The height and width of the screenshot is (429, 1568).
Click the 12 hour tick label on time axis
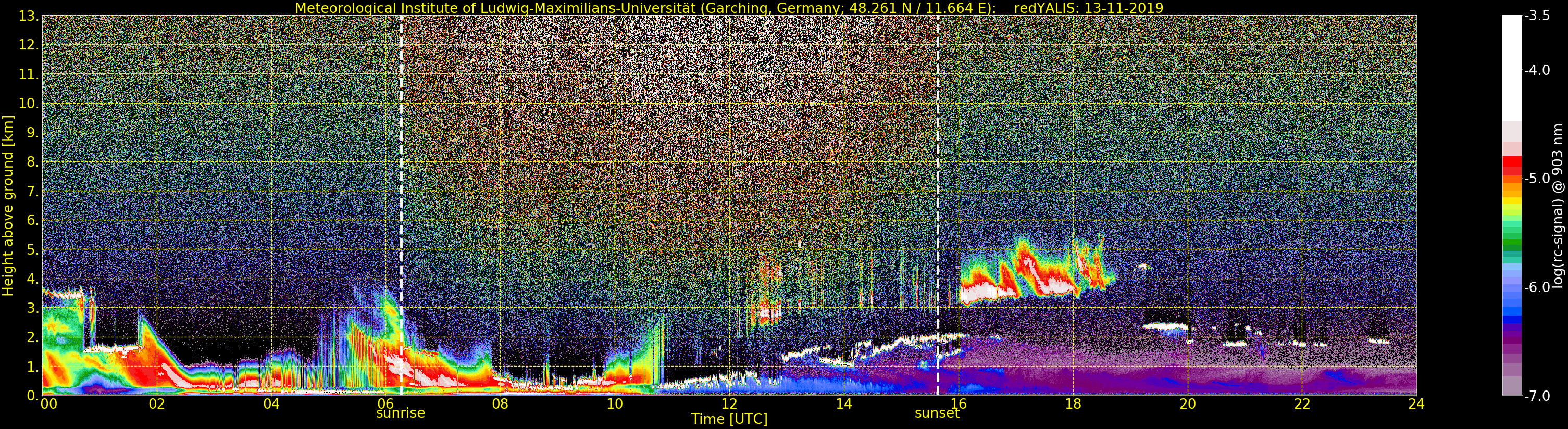[x=729, y=403]
